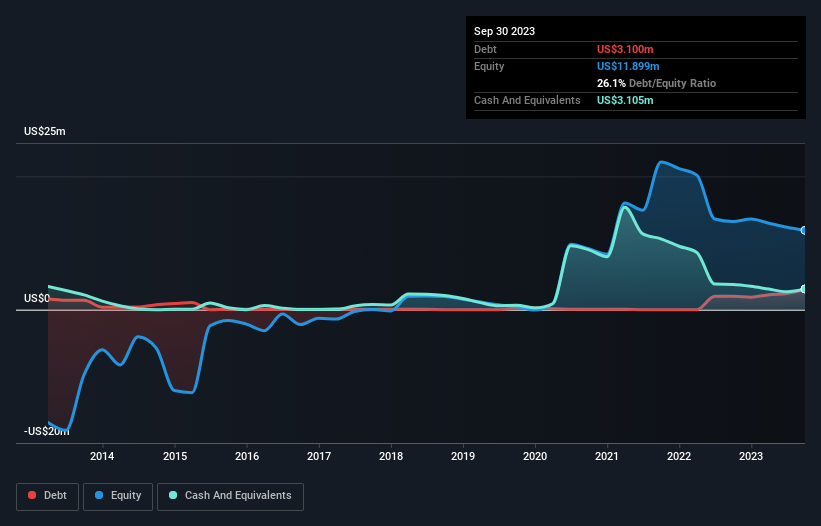Toggle the Equity legend button
821x526 pixels.
click(118, 496)
